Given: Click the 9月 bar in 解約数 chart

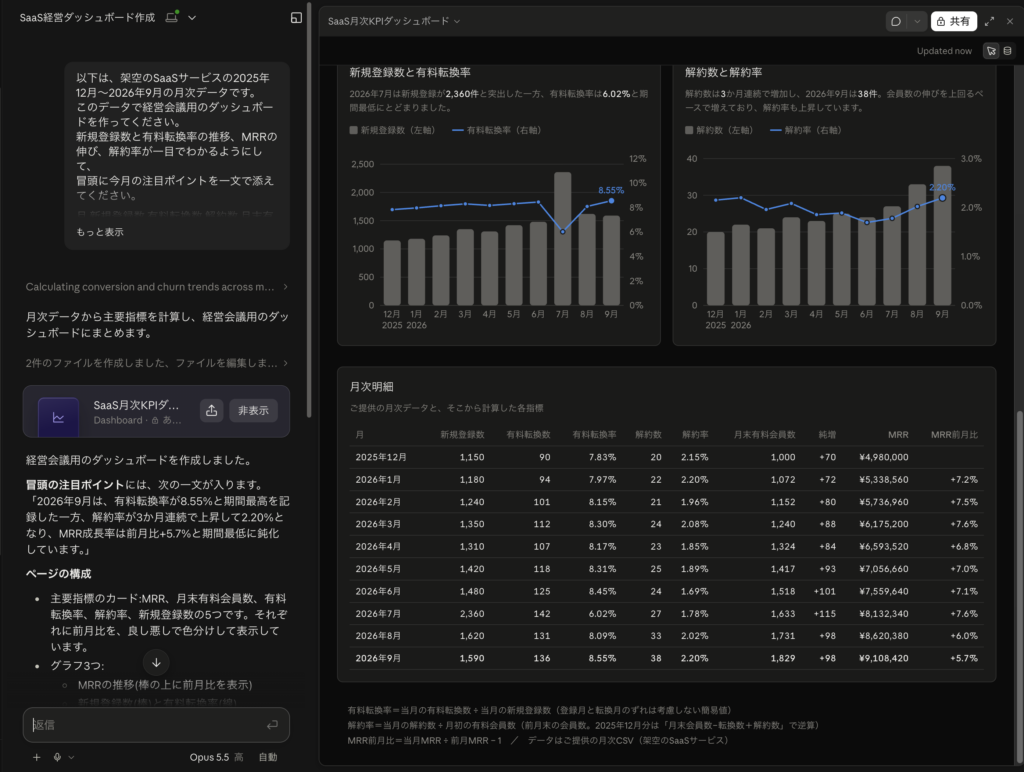Looking at the screenshot, I should (942, 235).
